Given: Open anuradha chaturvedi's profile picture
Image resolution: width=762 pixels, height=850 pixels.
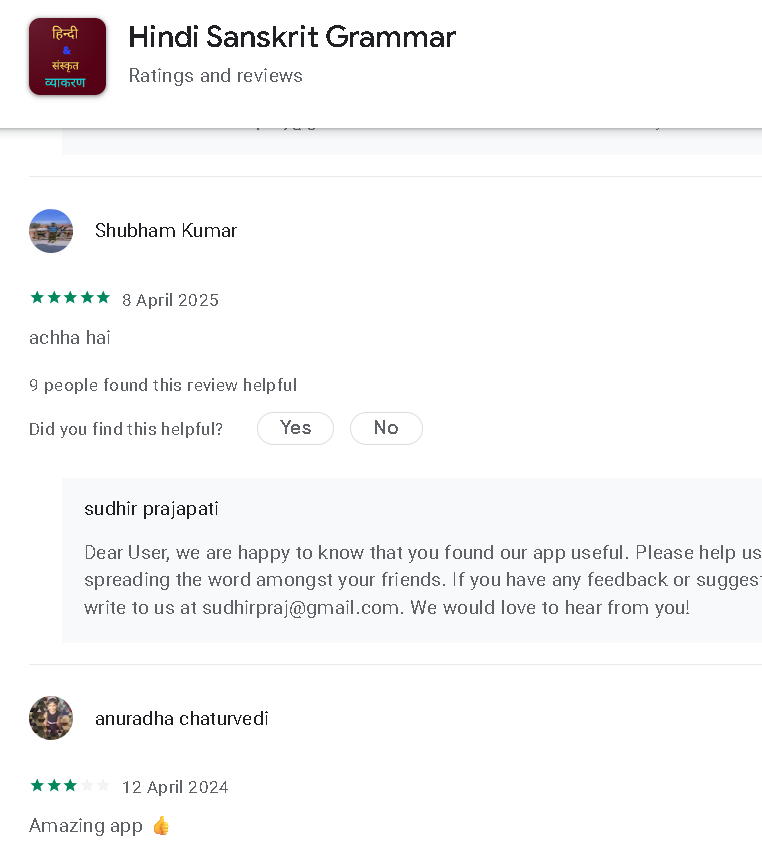Looking at the screenshot, I should click(x=51, y=718).
